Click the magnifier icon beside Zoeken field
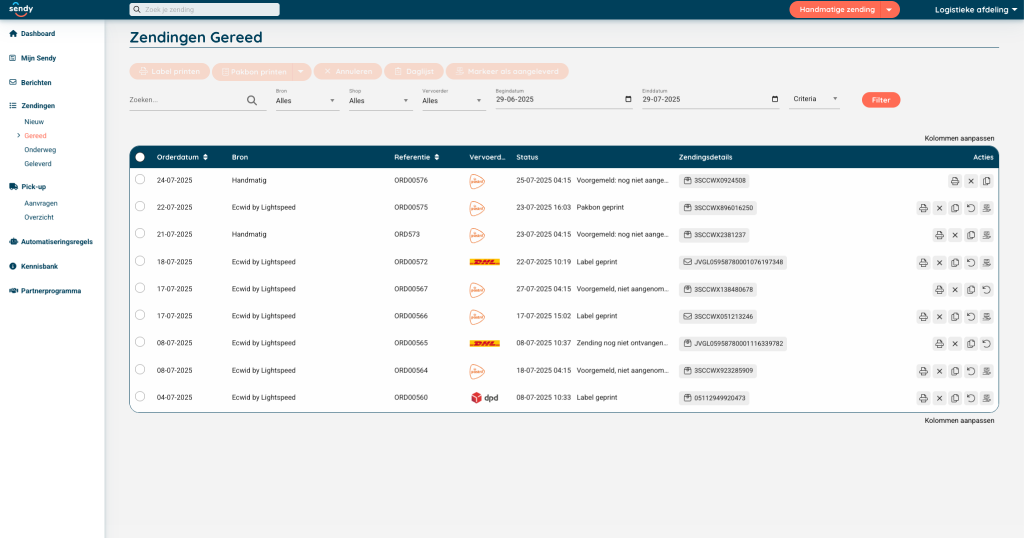The image size is (1024, 538). [x=251, y=101]
